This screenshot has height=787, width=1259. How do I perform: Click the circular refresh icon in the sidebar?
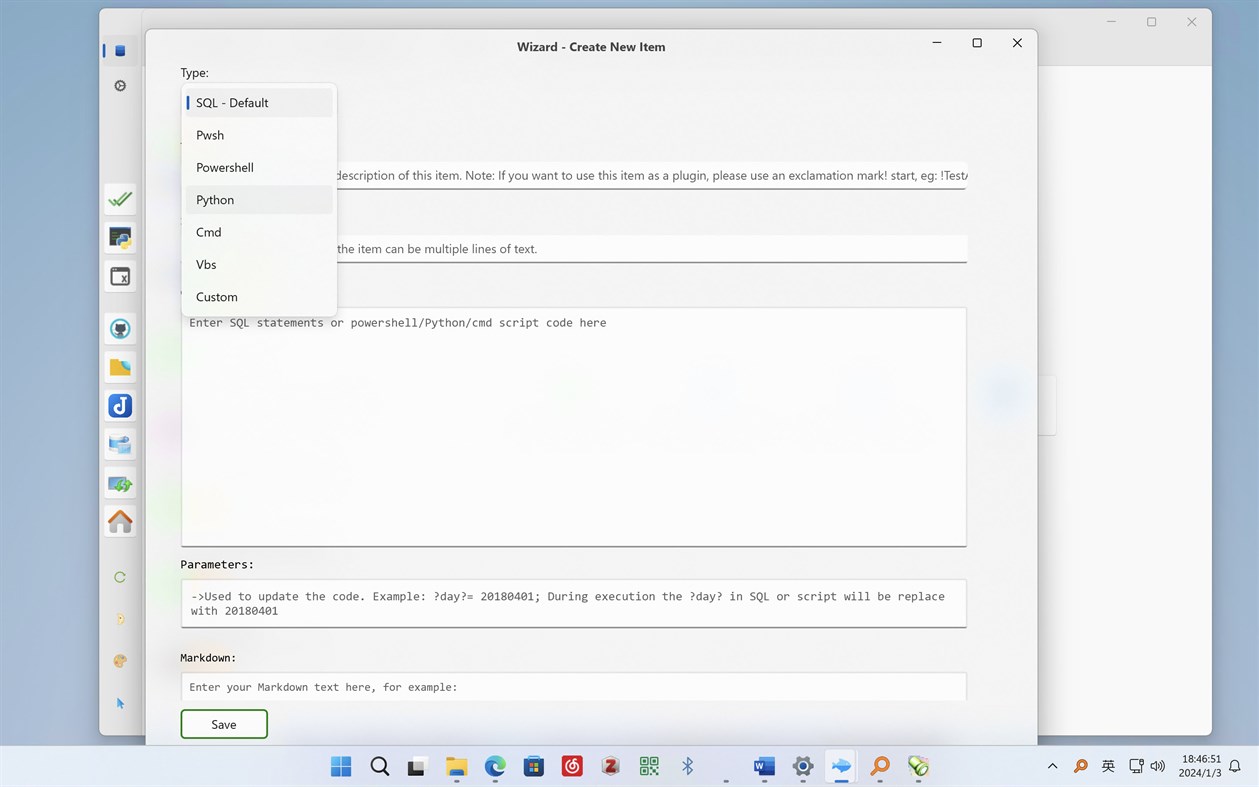click(x=120, y=577)
